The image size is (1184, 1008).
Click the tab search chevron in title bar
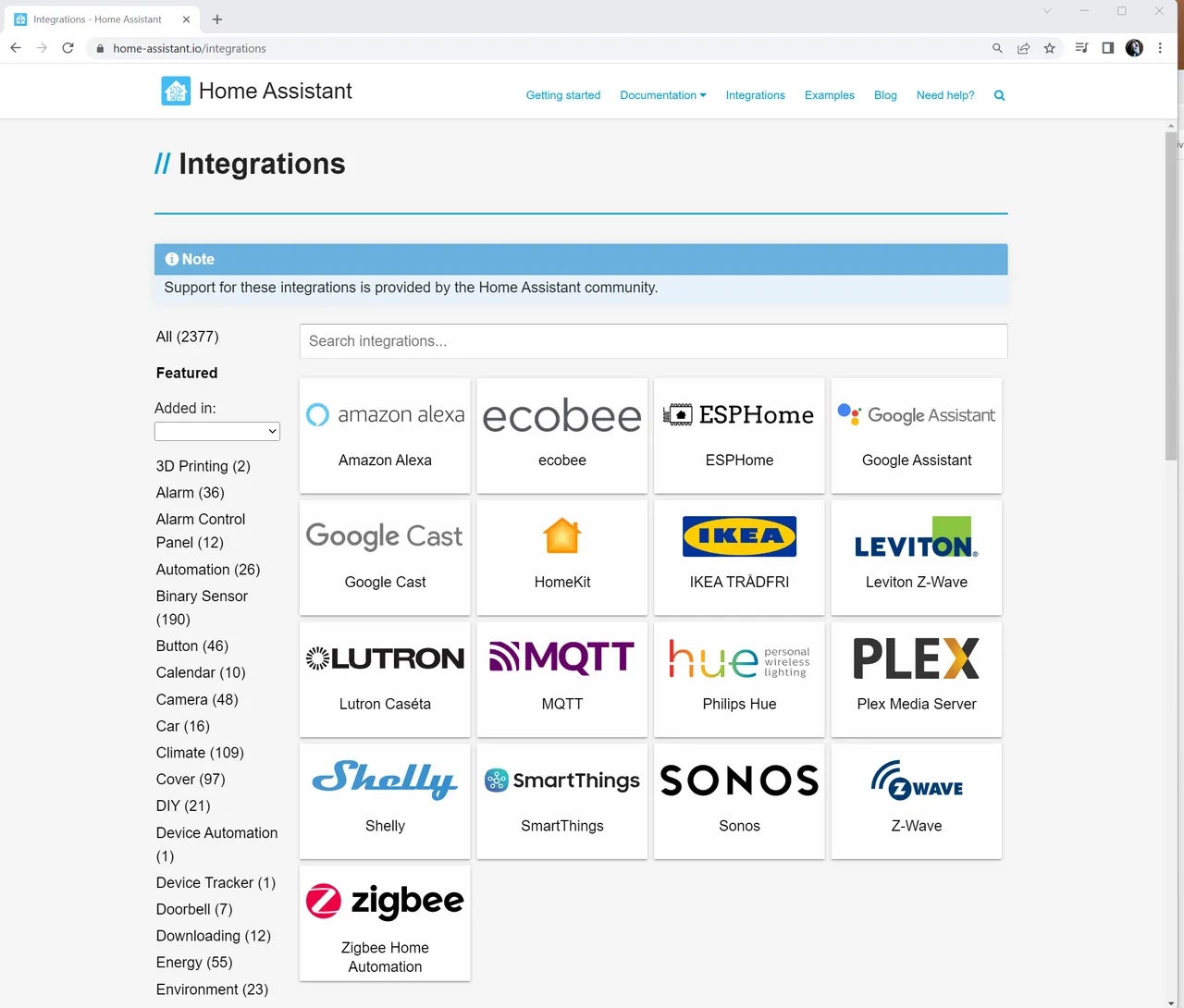(x=1047, y=11)
